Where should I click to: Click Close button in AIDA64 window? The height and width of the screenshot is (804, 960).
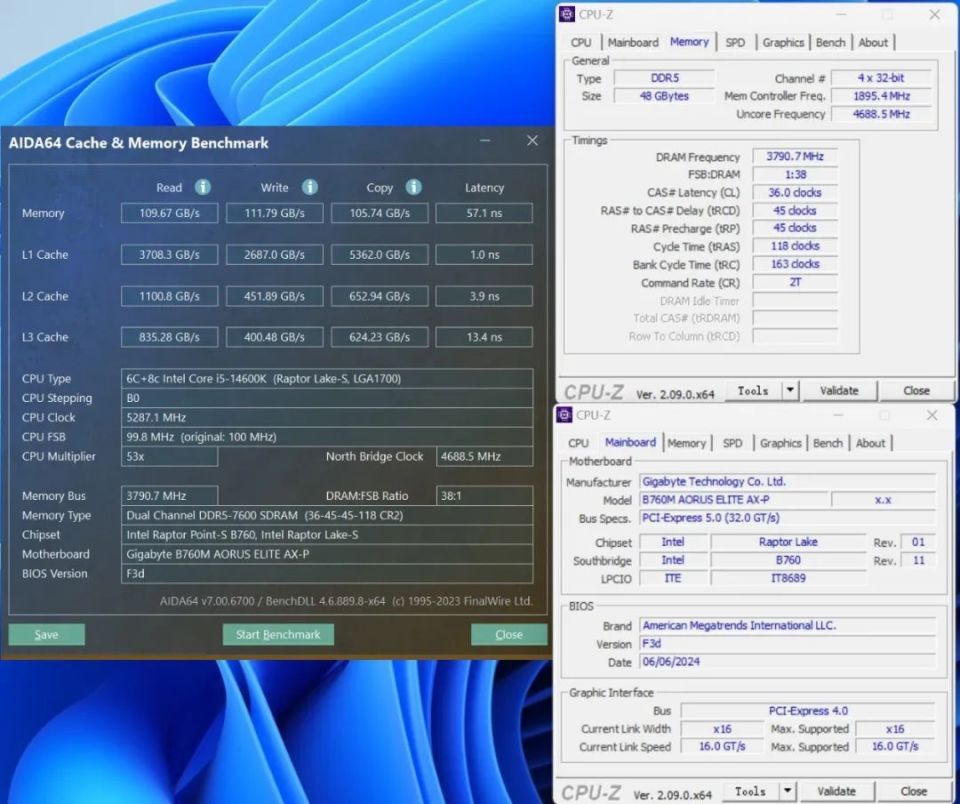tap(509, 634)
